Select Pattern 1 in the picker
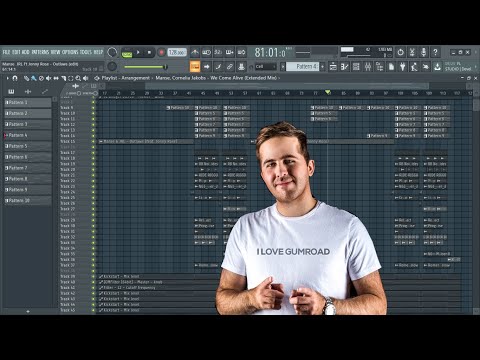Image resolution: width=480 pixels, height=360 pixels. (x=28, y=102)
